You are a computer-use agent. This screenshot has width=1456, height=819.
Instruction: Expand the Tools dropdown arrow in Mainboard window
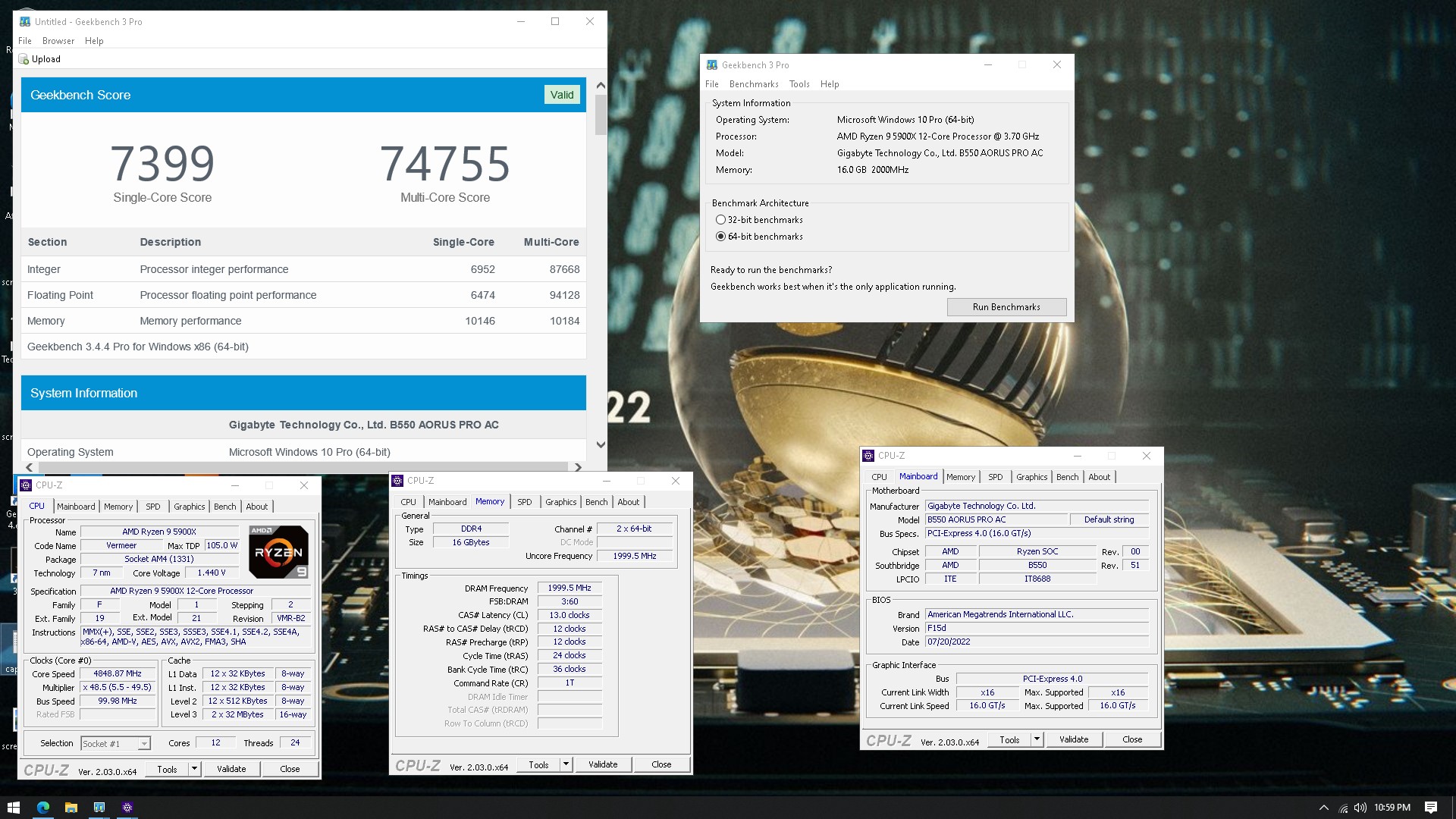tap(1037, 739)
